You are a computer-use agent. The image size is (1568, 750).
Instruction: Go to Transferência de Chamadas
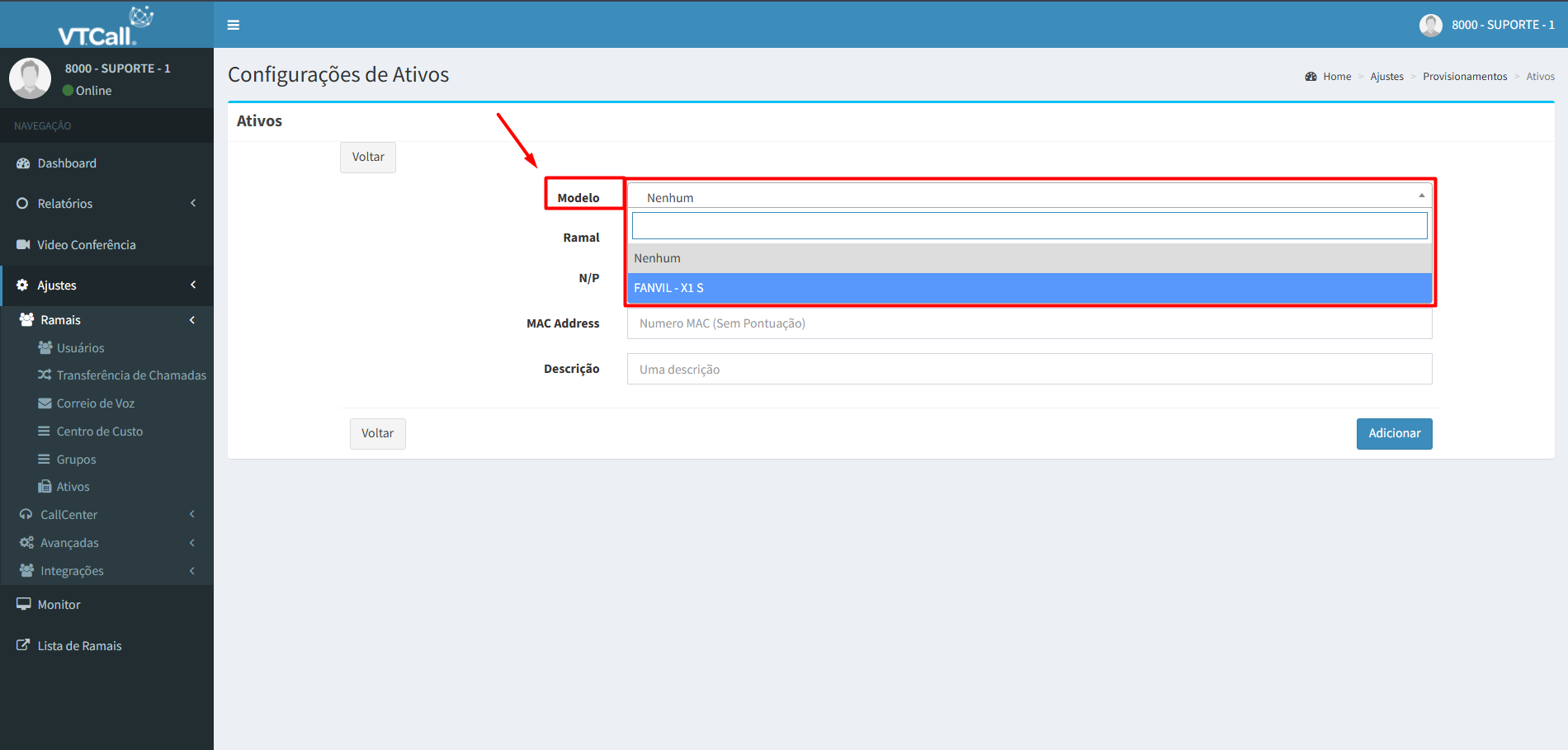point(130,375)
